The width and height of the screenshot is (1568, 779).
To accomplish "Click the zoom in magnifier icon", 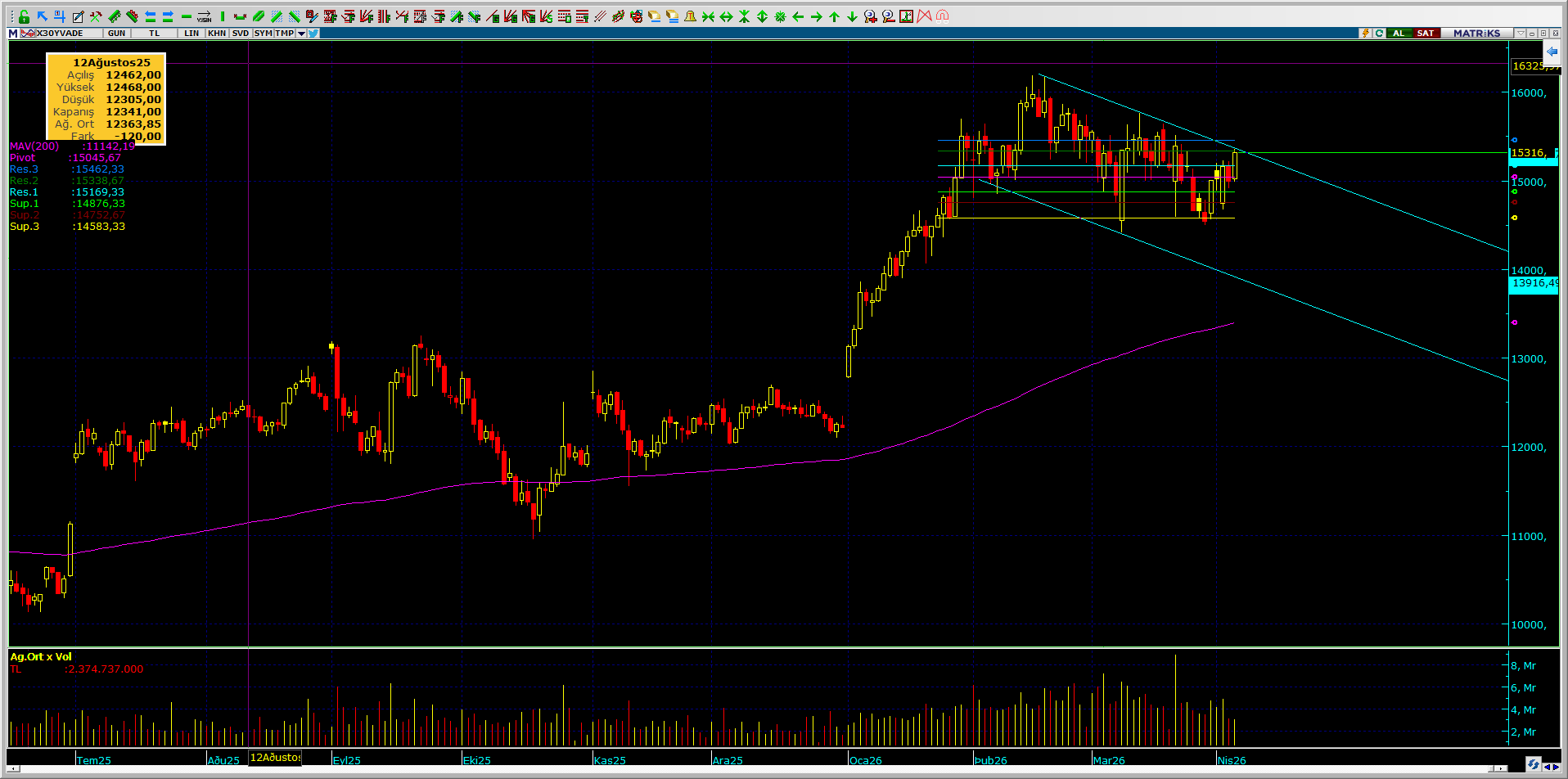I will [x=870, y=16].
